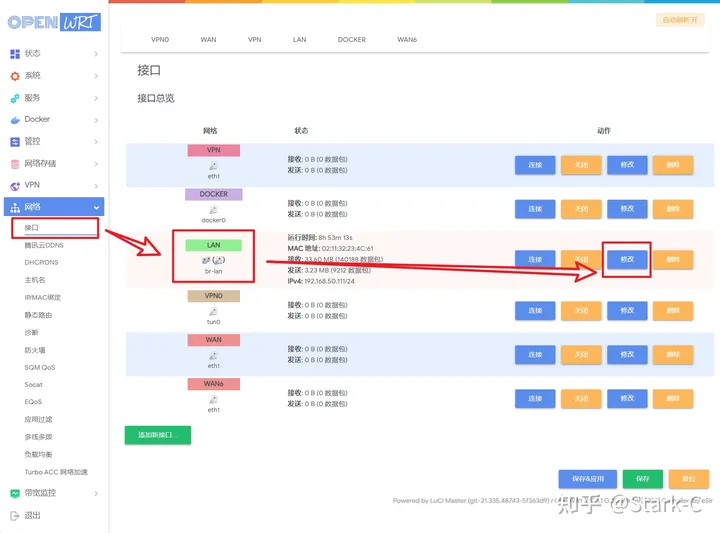Switch to the DOCKER tab

click(x=352, y=39)
